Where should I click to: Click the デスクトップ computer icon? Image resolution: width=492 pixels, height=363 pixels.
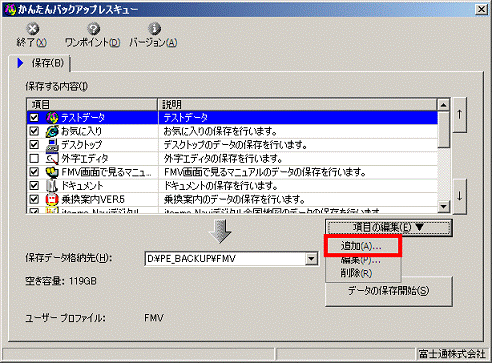pos(52,145)
